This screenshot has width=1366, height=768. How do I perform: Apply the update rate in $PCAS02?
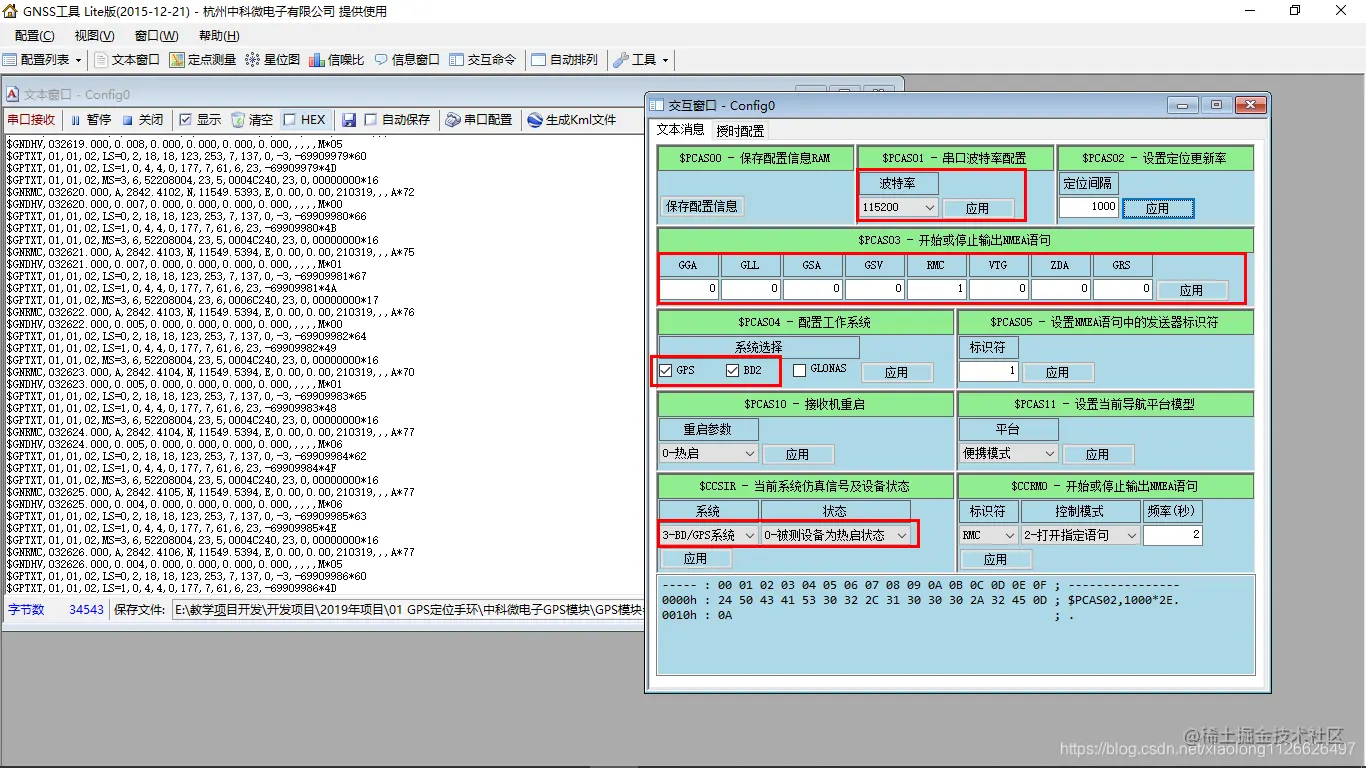1157,208
